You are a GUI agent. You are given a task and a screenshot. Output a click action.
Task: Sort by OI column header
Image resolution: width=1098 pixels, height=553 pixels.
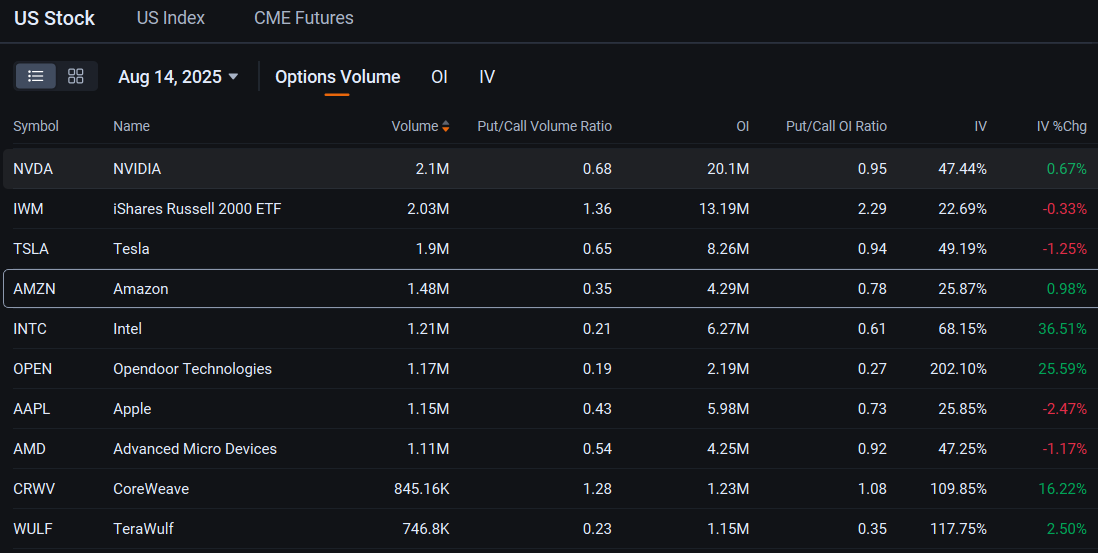[x=742, y=126]
